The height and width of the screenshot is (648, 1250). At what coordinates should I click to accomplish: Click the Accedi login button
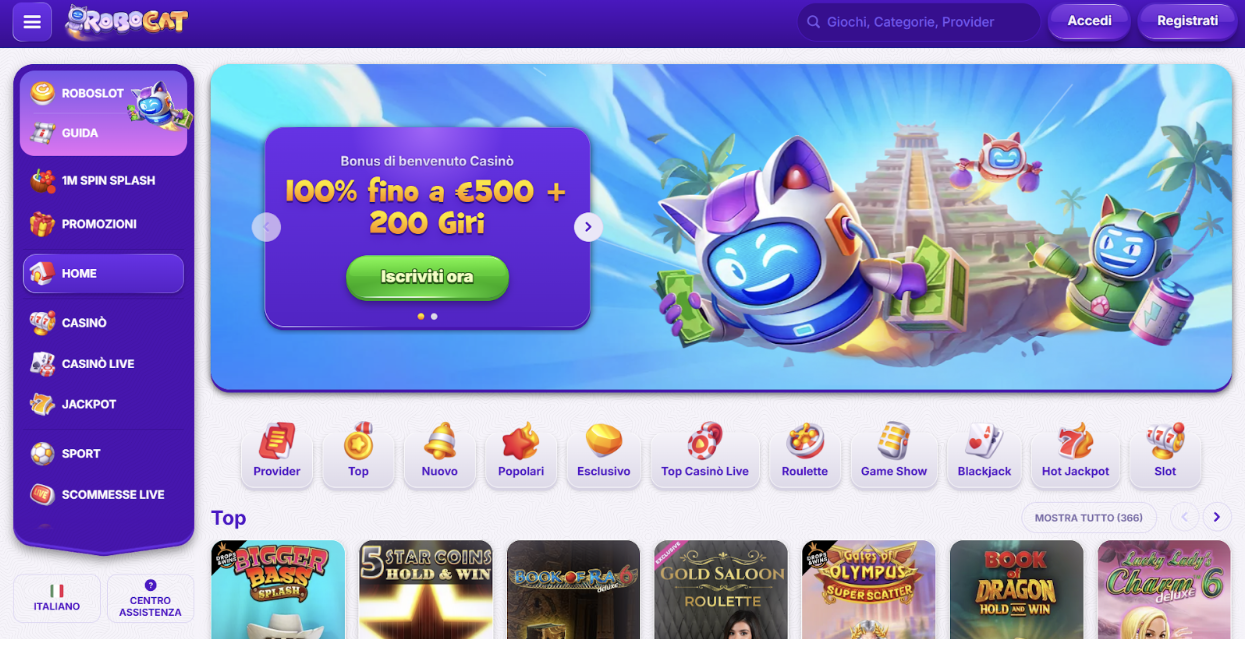click(1089, 21)
